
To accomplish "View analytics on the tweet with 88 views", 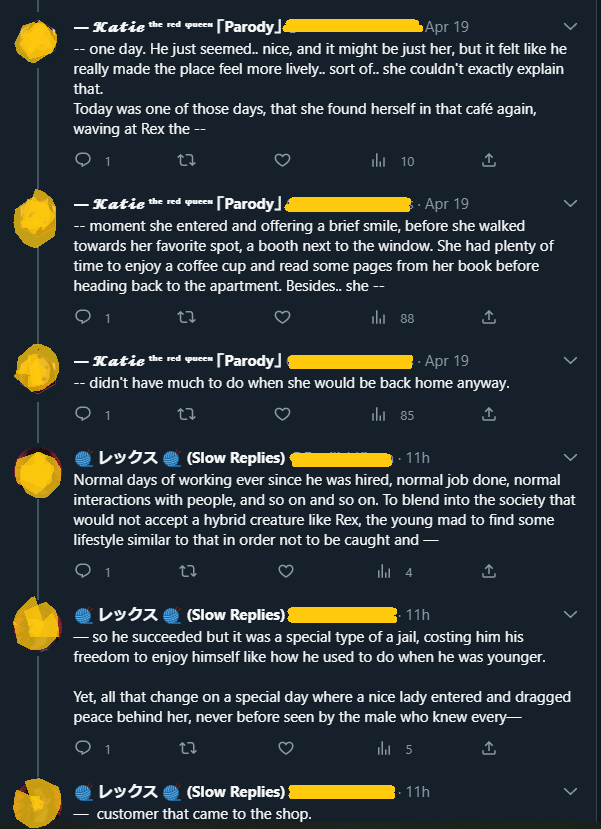I will pos(381,317).
